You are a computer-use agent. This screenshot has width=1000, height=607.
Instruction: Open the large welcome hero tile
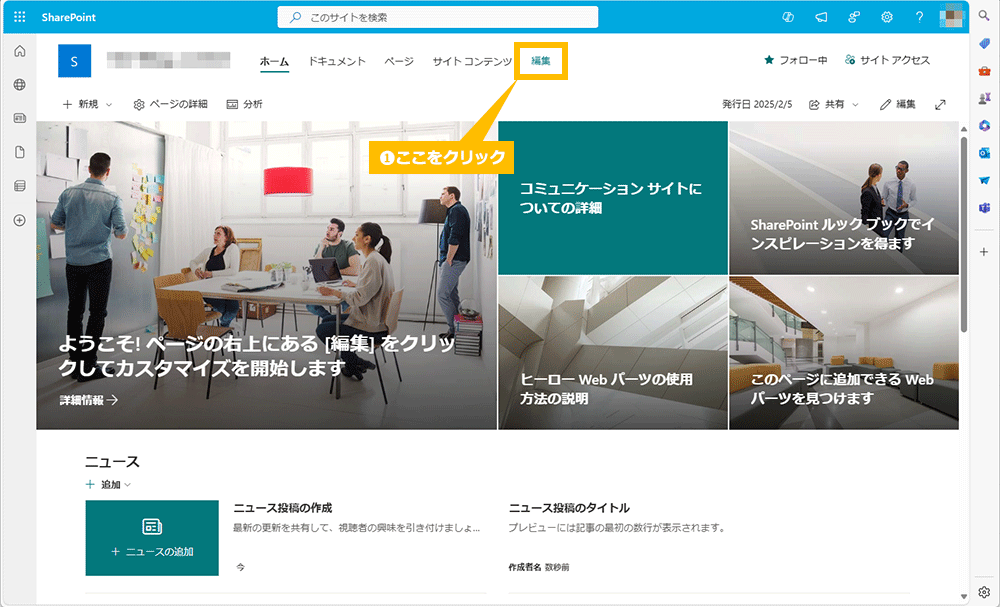point(267,275)
